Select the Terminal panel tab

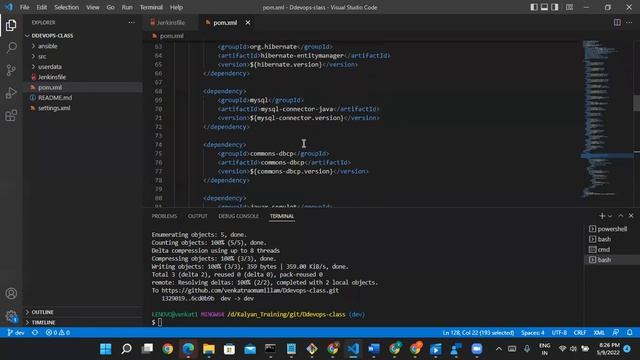(282, 216)
